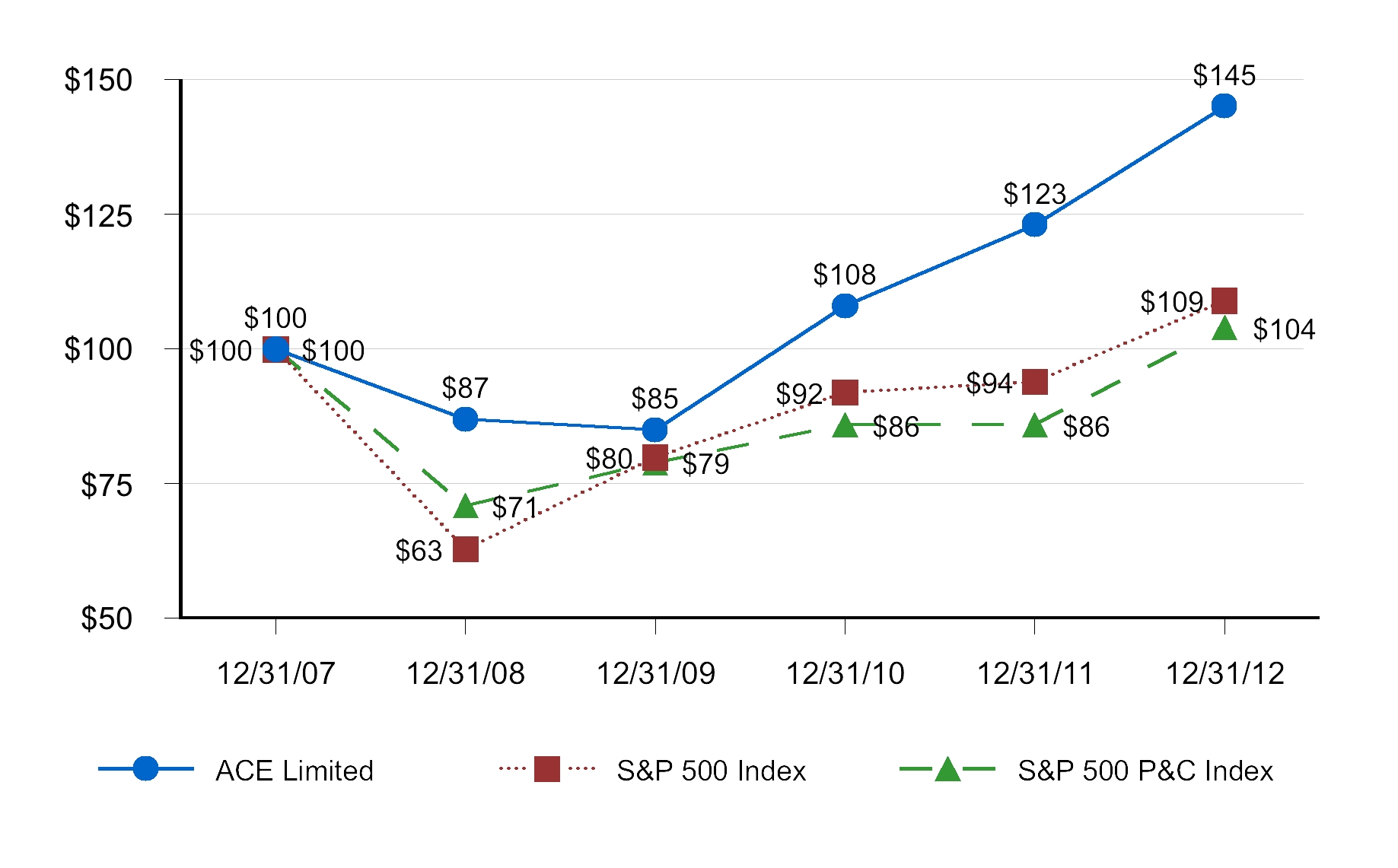Image resolution: width=1398 pixels, height=868 pixels.
Task: Select the ACE Limited $85 circle marker
Action: click(x=654, y=430)
